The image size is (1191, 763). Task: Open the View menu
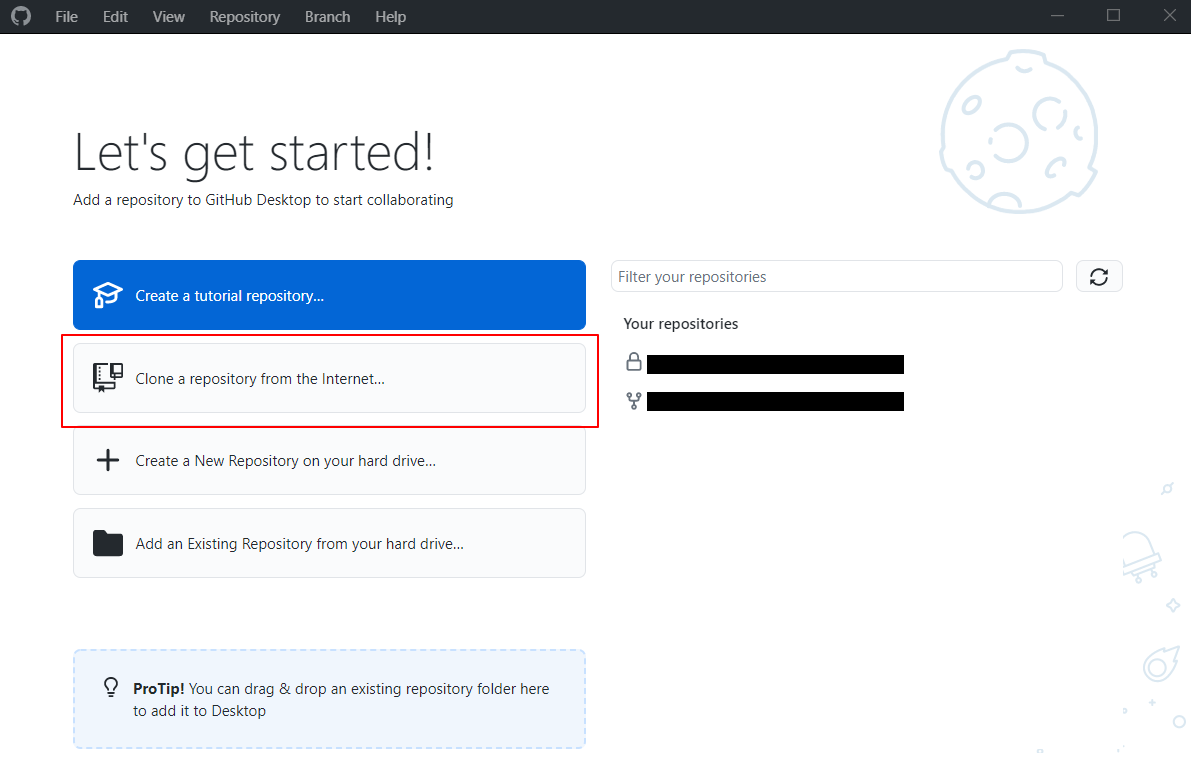[168, 16]
